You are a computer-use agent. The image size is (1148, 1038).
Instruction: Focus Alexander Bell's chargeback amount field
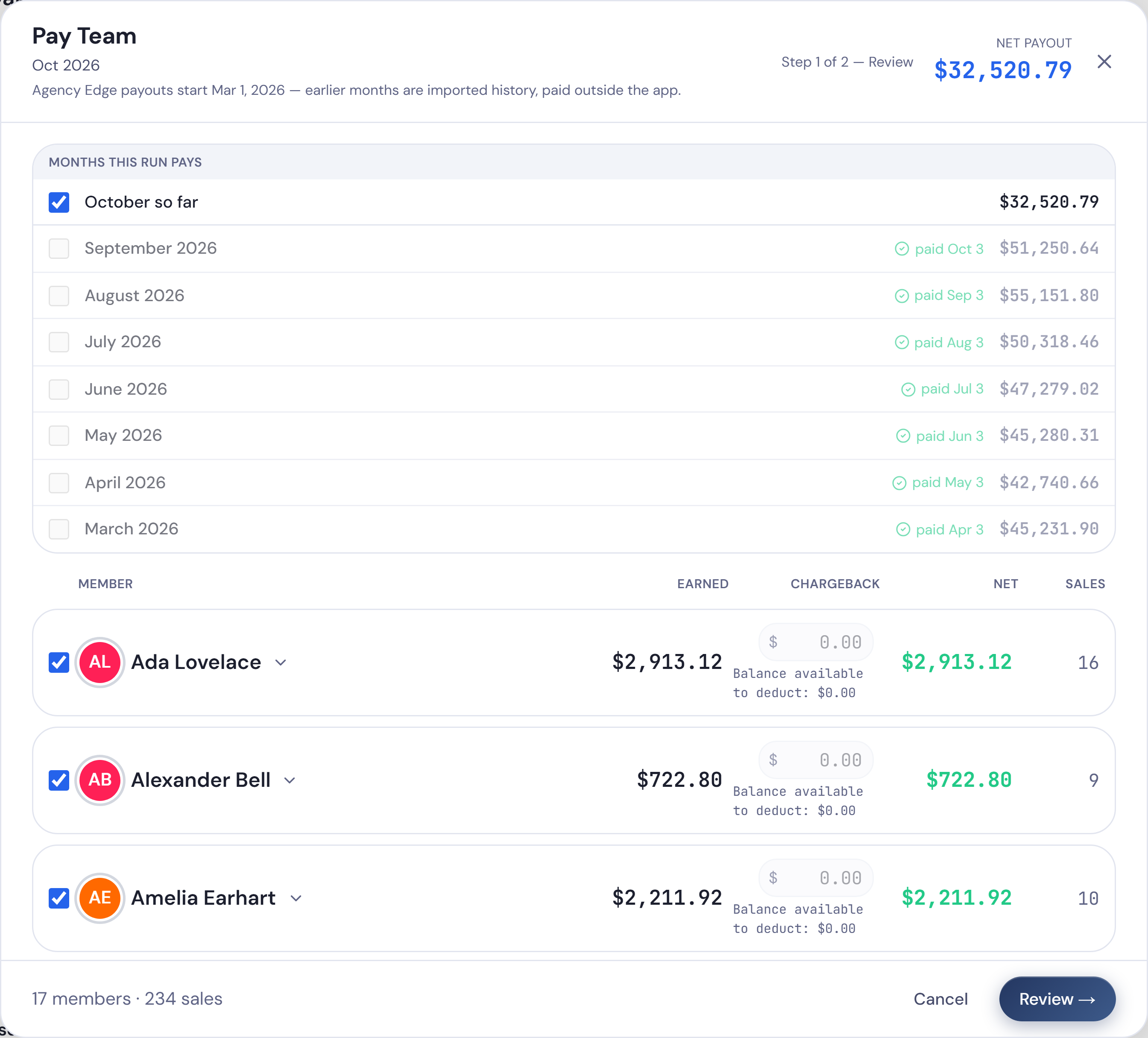click(815, 760)
